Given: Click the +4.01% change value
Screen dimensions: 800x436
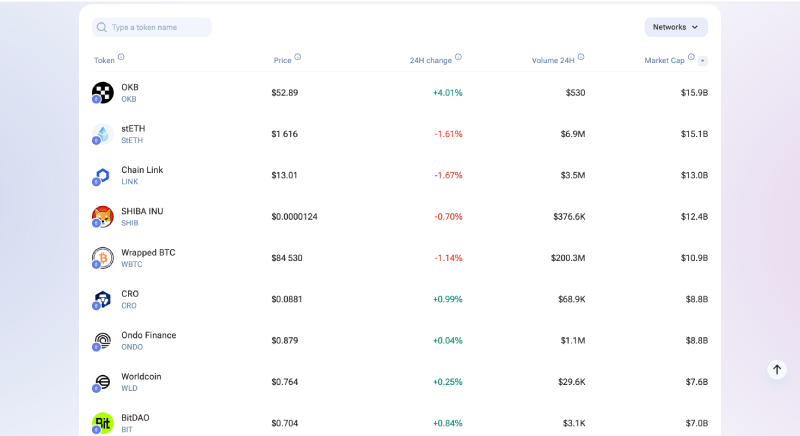Looking at the screenshot, I should click(x=447, y=93).
